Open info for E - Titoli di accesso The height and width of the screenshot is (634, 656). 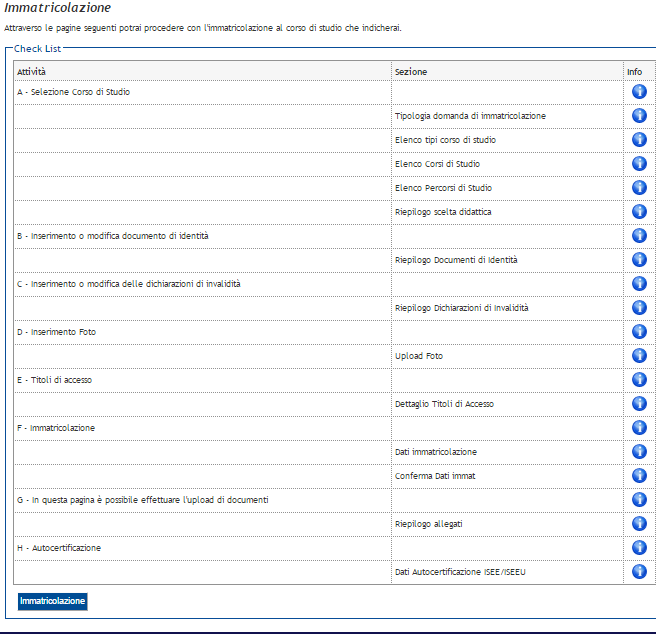(x=639, y=379)
